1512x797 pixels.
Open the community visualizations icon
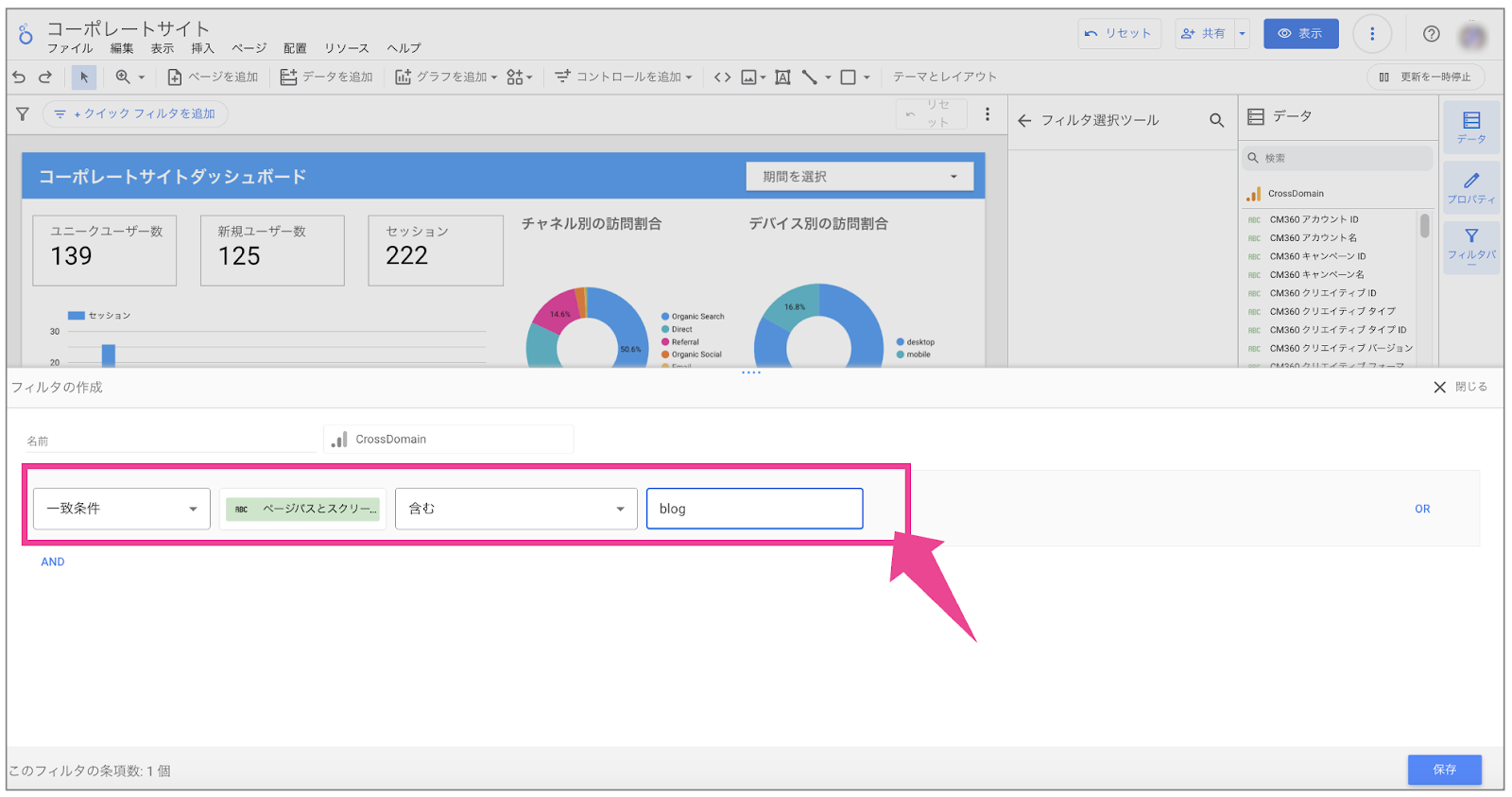pyautogui.click(x=516, y=78)
